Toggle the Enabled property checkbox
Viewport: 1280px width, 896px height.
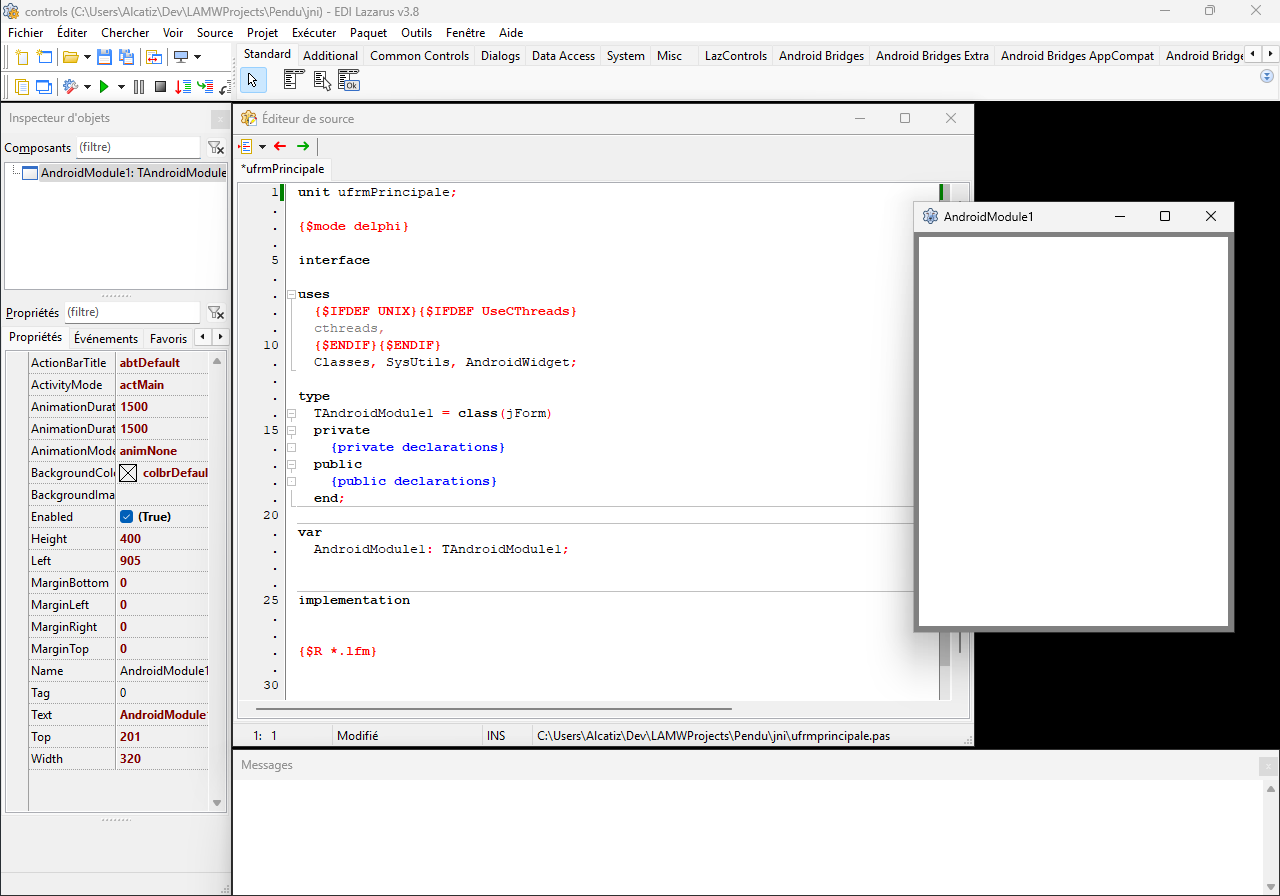coord(126,517)
